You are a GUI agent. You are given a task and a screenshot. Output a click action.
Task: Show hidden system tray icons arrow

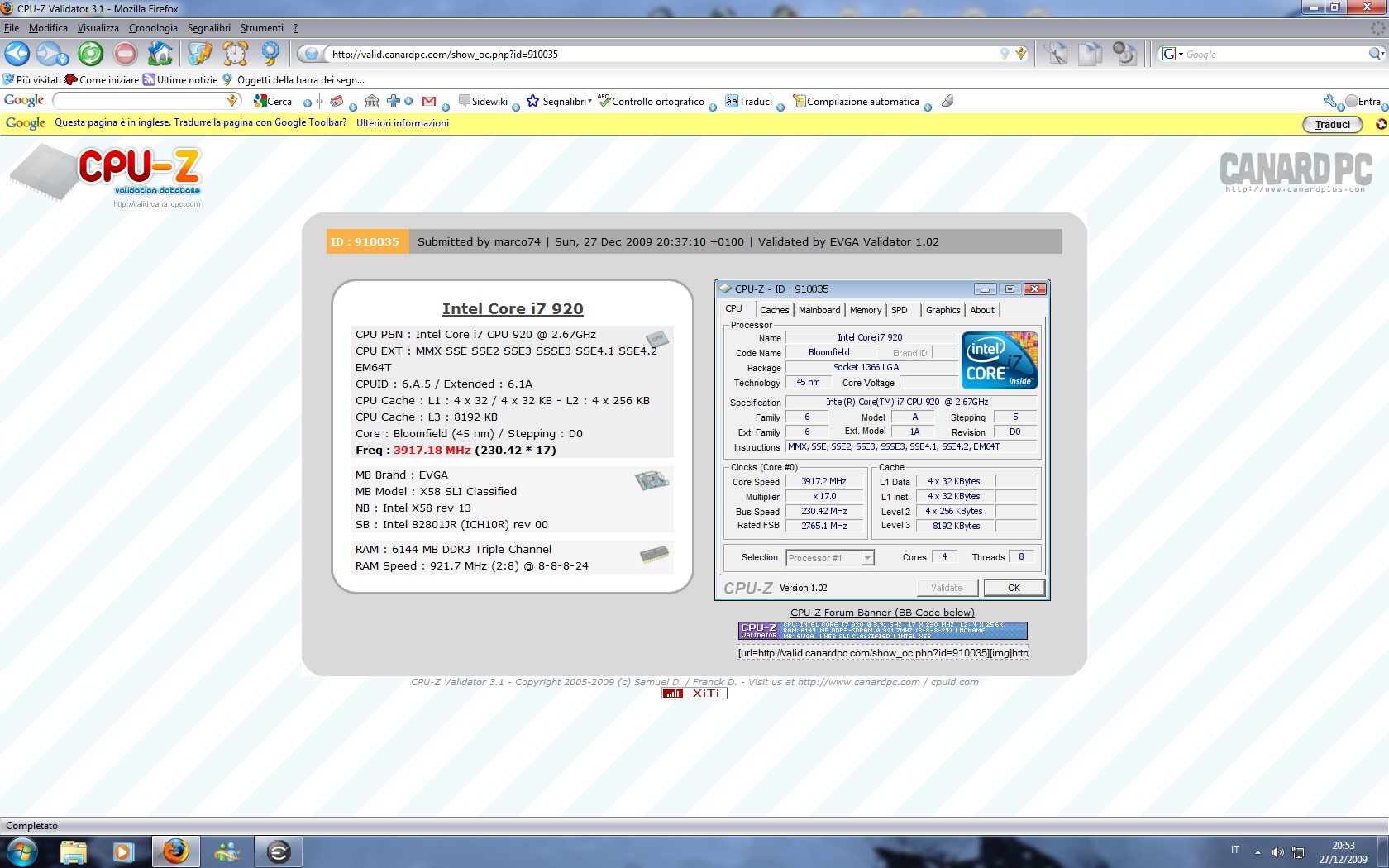(x=1258, y=851)
